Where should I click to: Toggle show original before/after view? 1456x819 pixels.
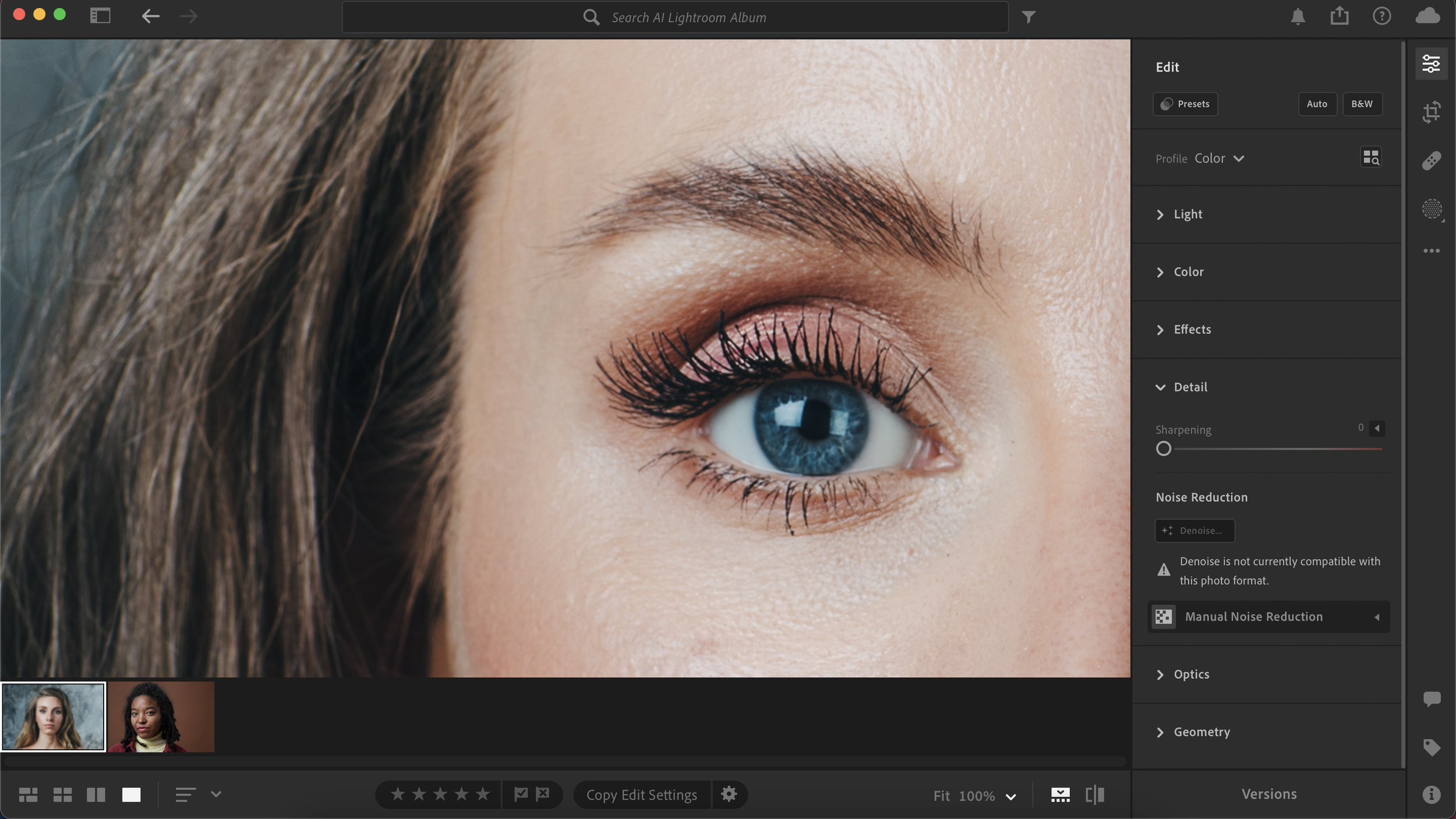(x=1095, y=795)
